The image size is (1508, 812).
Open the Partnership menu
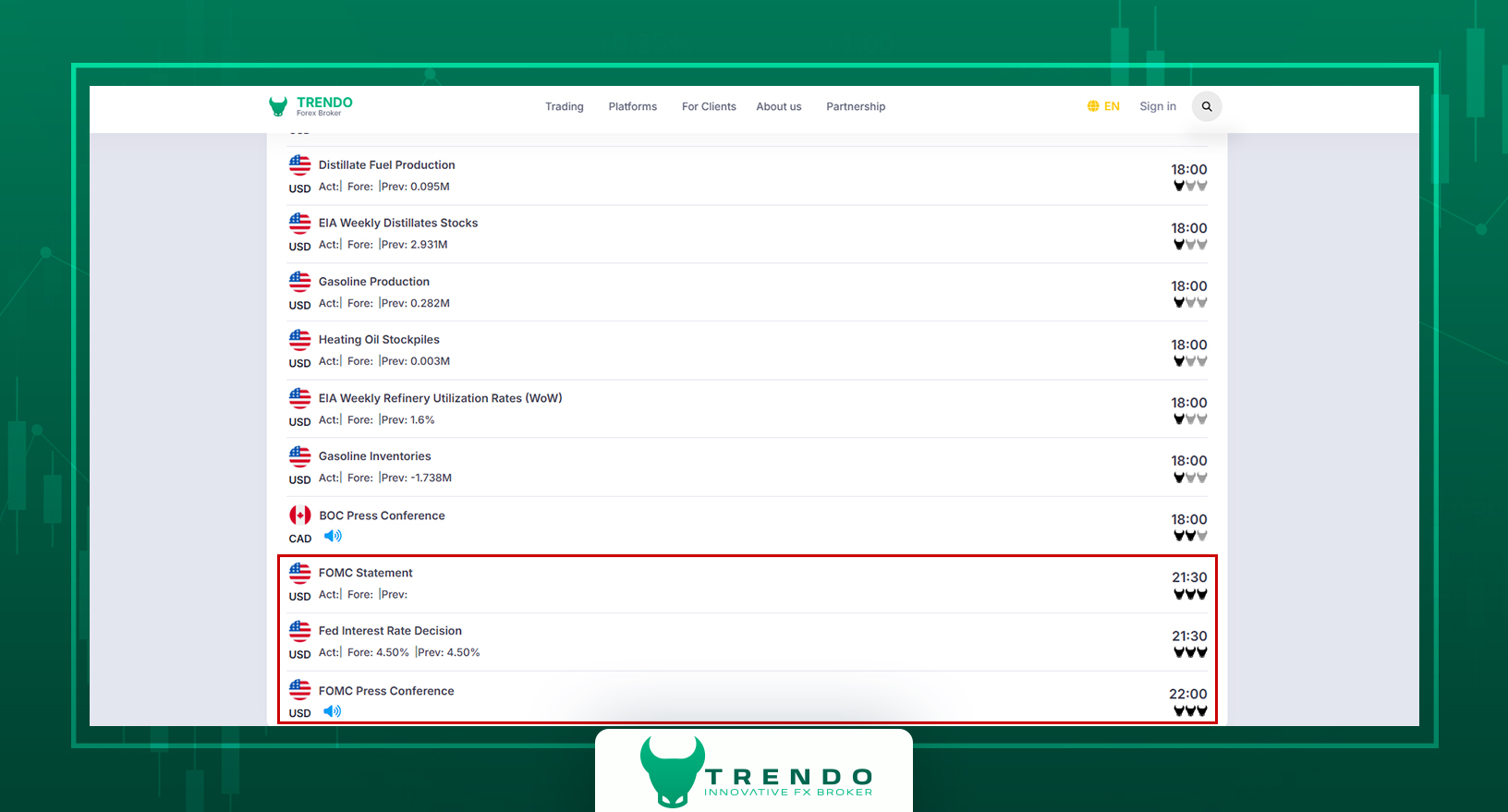click(856, 106)
